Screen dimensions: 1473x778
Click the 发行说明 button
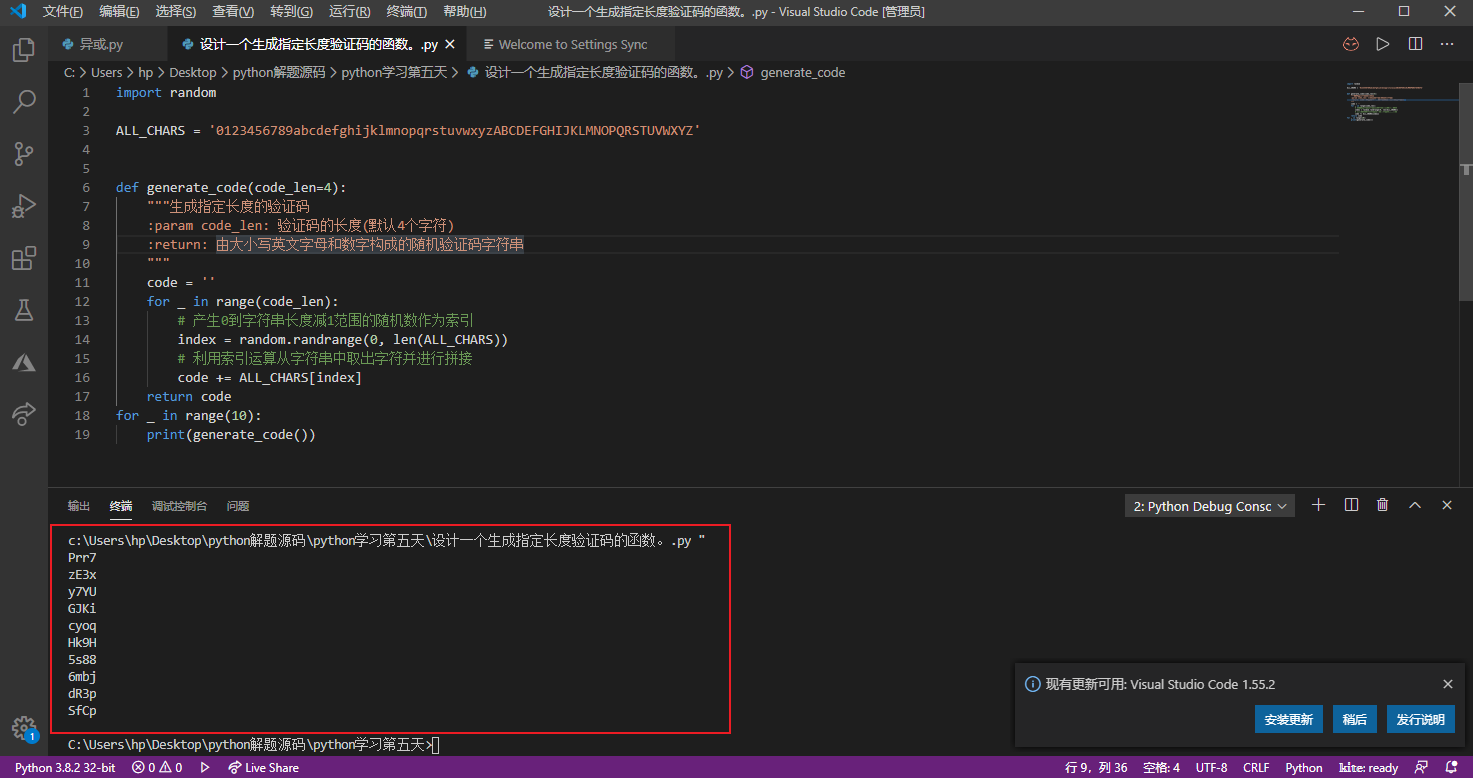(x=1420, y=720)
